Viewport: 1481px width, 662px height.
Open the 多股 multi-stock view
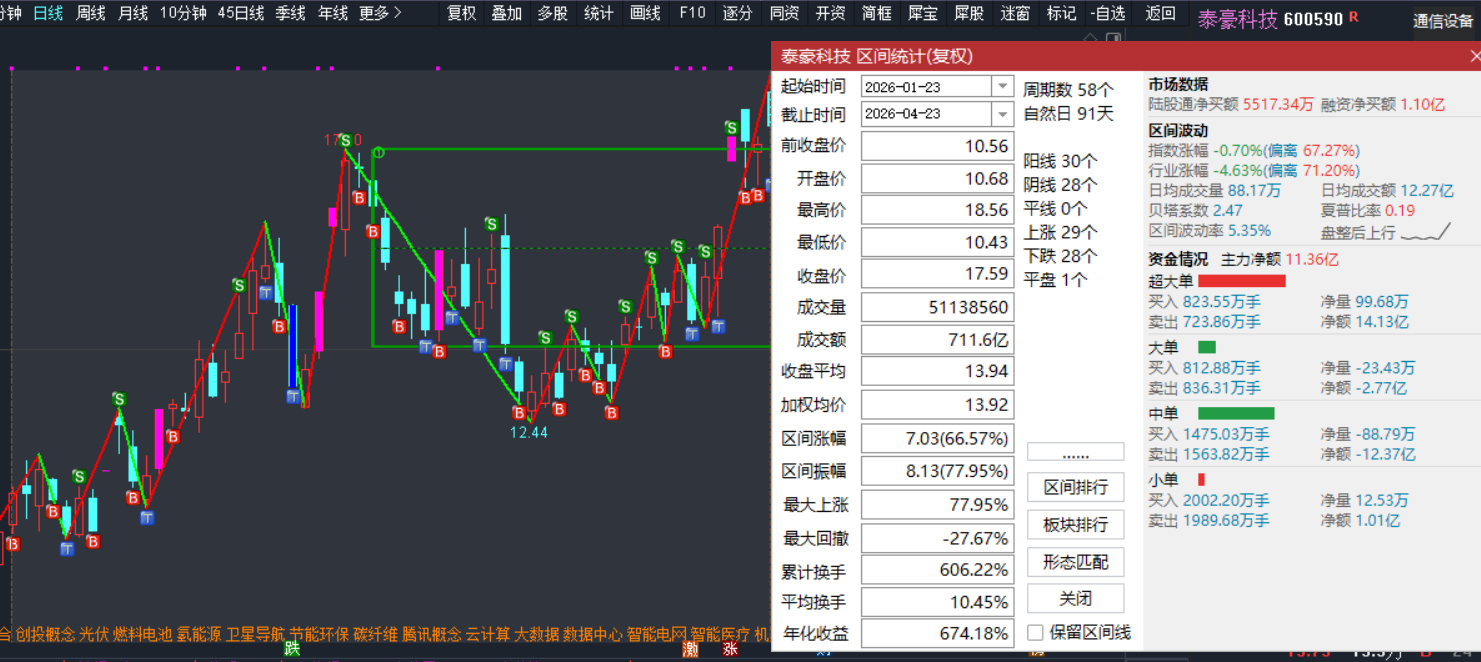click(x=553, y=13)
